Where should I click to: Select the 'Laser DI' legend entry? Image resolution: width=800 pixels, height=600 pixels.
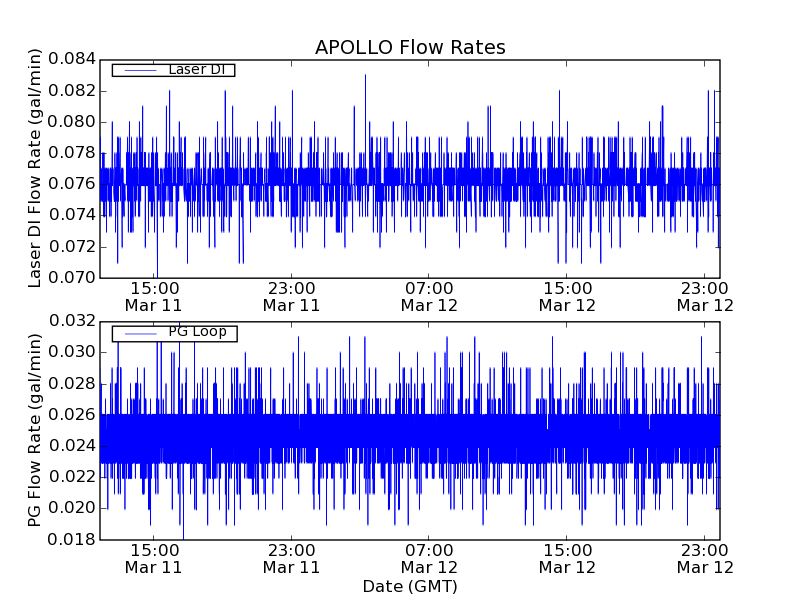[196, 70]
